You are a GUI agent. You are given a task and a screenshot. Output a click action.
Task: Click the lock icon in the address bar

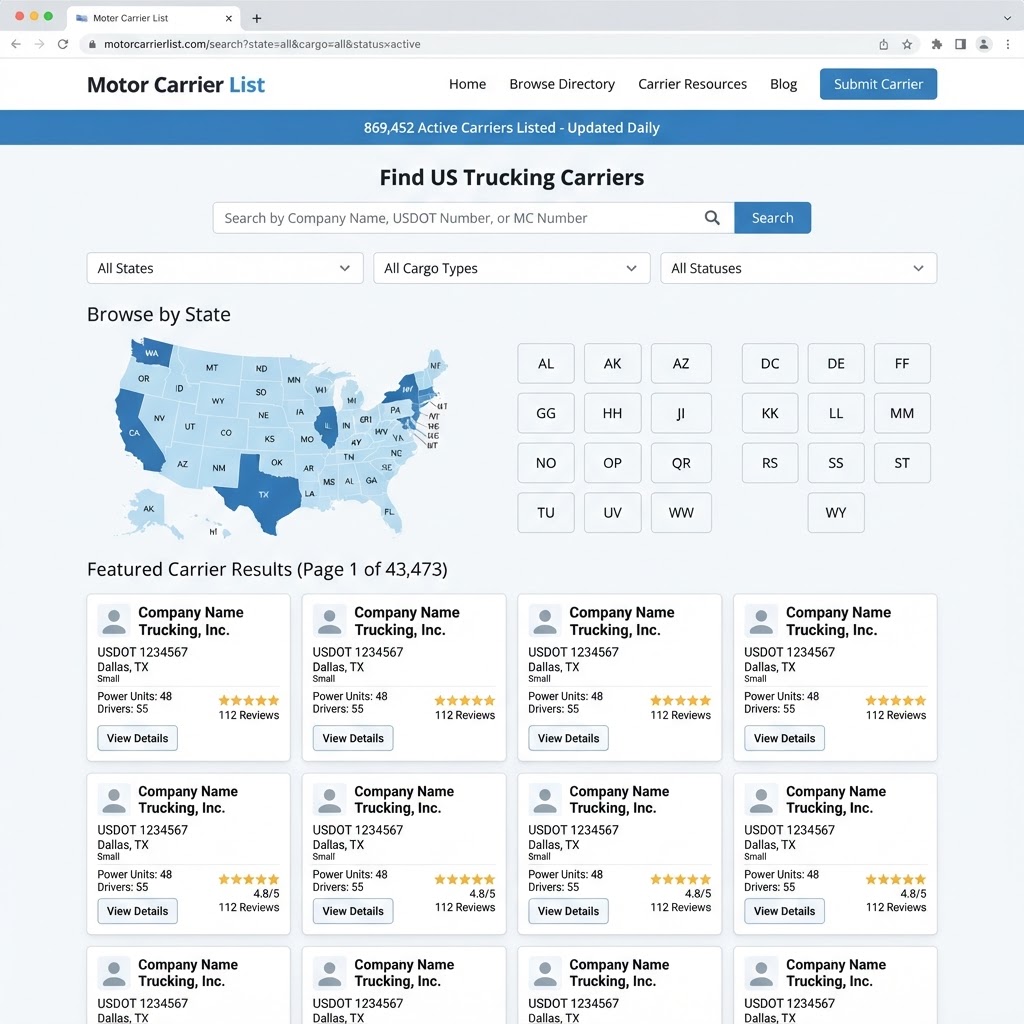92,44
